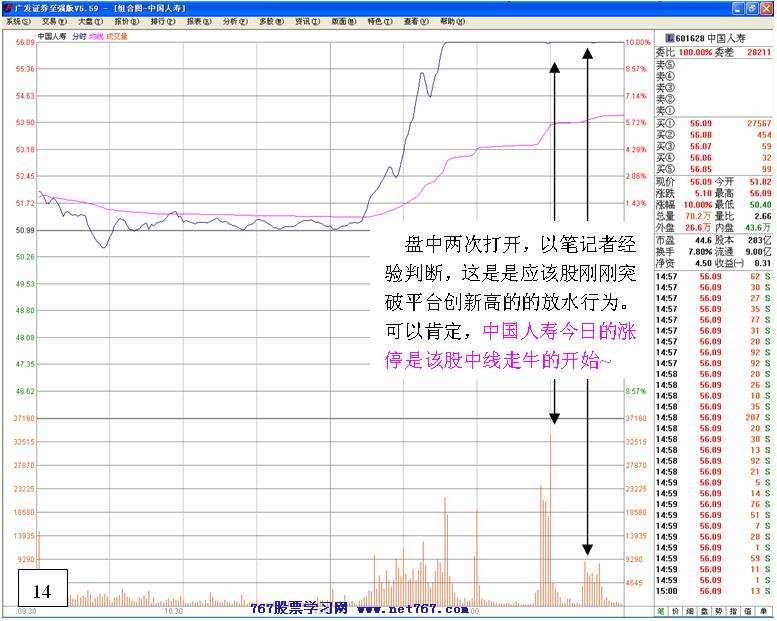Open the 报价(B) menu

[x=127, y=22]
